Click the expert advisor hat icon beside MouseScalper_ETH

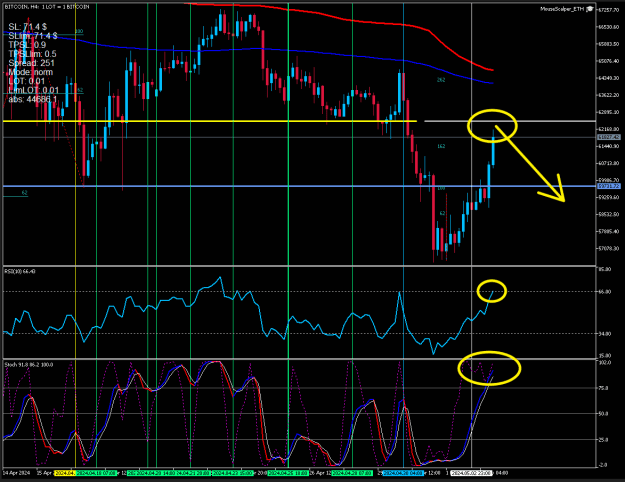[x=590, y=9]
